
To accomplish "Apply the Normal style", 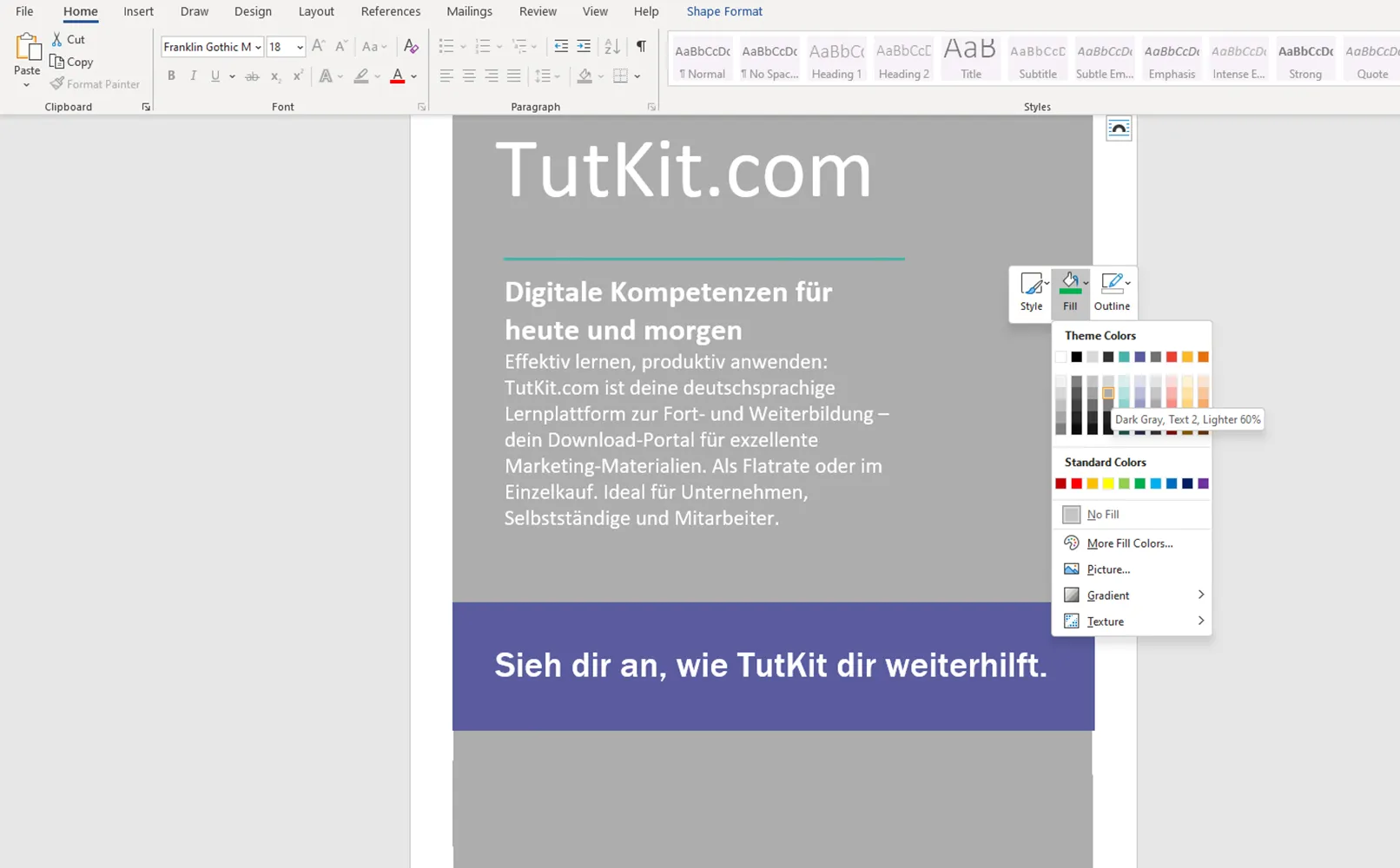I will [702, 60].
